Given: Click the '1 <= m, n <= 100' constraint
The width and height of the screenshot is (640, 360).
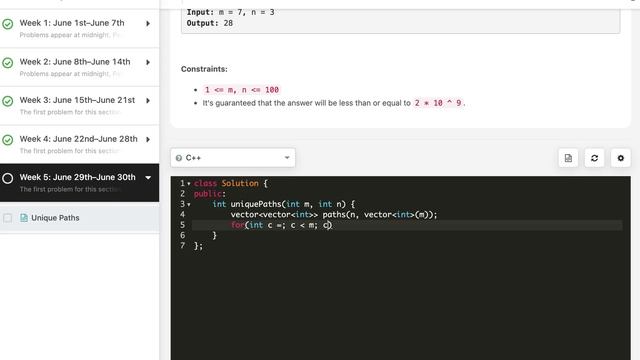Looking at the screenshot, I should (x=242, y=90).
